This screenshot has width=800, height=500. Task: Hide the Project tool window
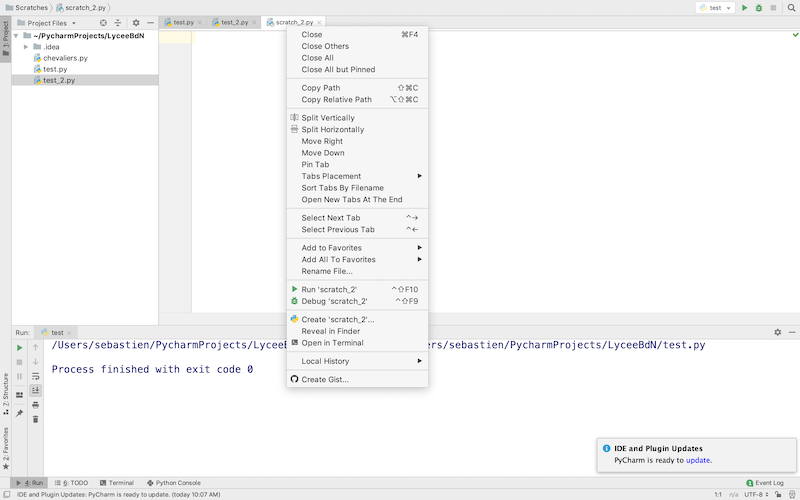point(151,22)
